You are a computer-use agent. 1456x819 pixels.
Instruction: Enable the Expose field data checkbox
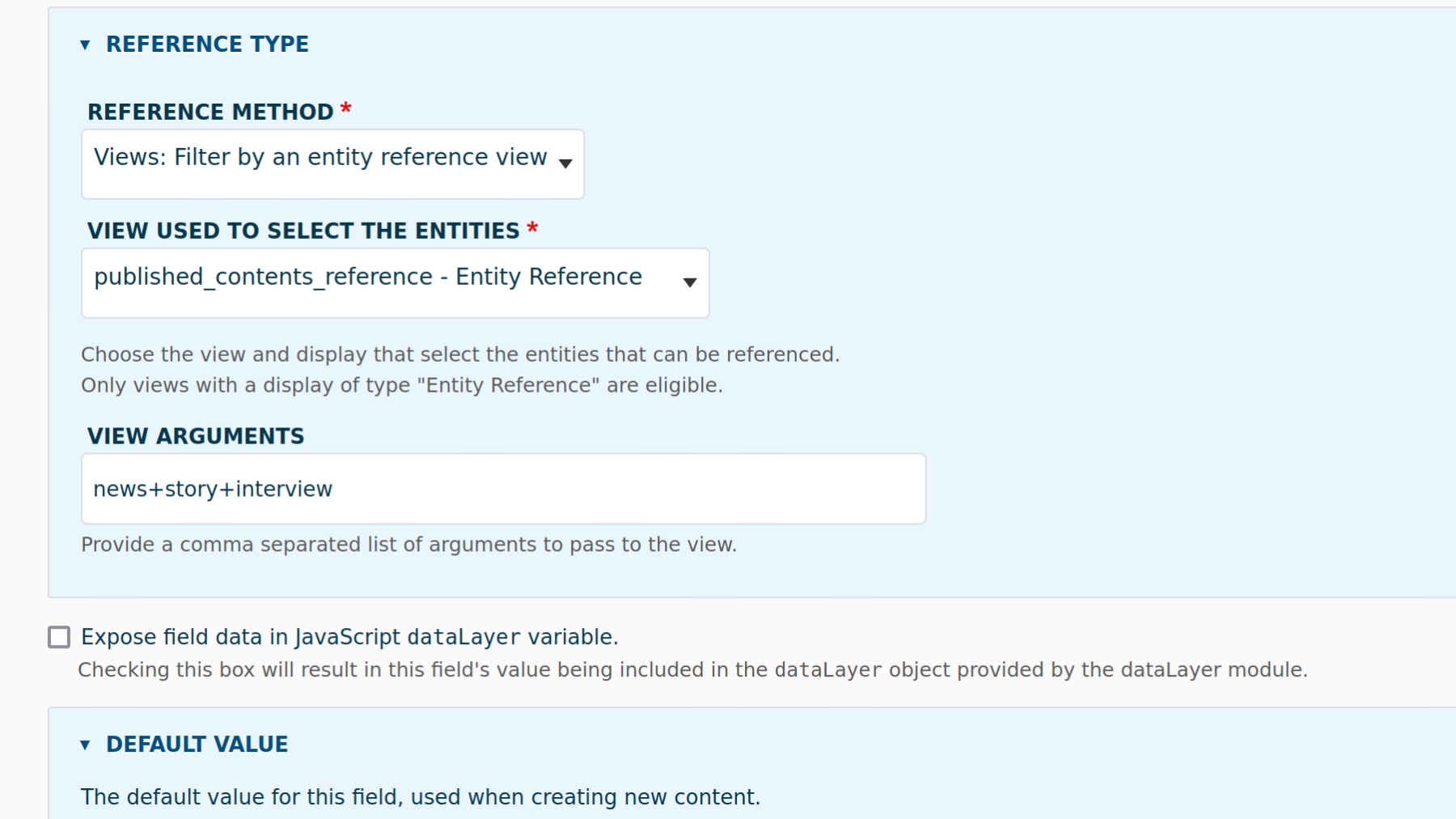[x=59, y=637]
